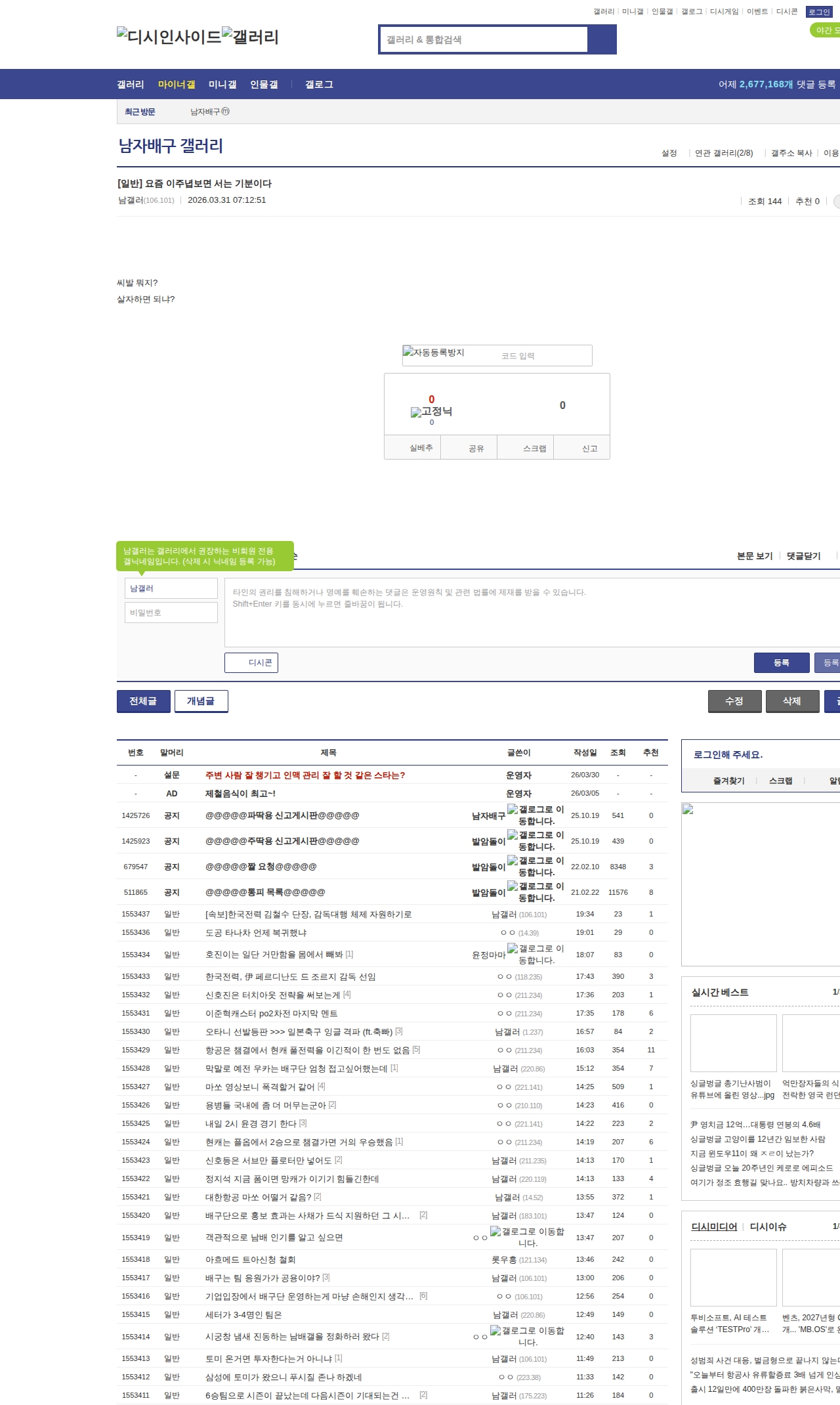Open the 디시콘 emoticon picker
Screen dimensions: 840x1405
point(251,662)
